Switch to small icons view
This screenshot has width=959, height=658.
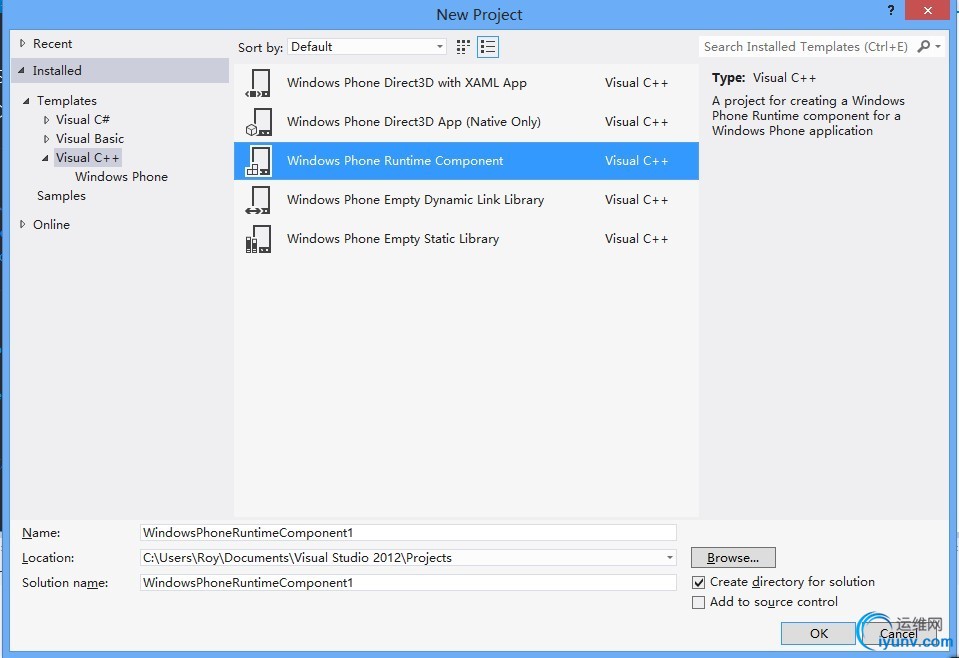tap(463, 47)
